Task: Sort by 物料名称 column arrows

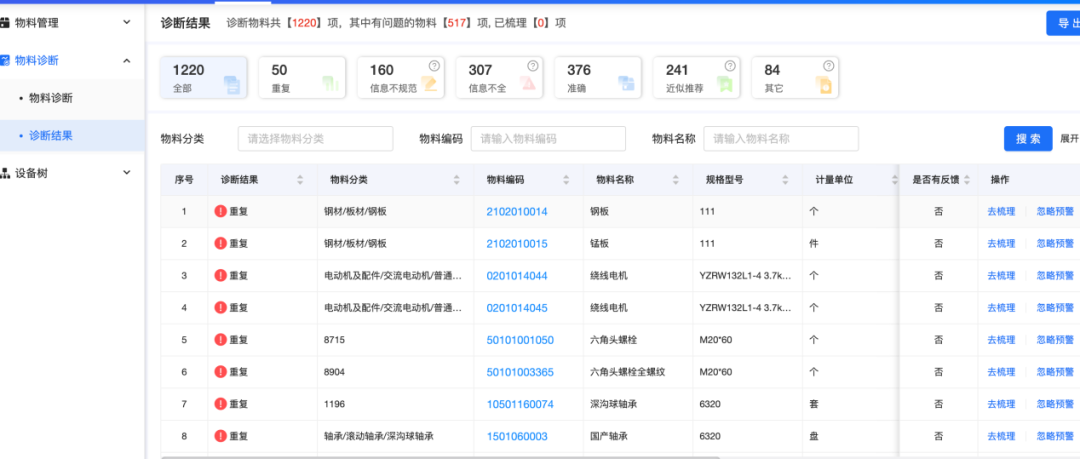Action: click(x=676, y=180)
